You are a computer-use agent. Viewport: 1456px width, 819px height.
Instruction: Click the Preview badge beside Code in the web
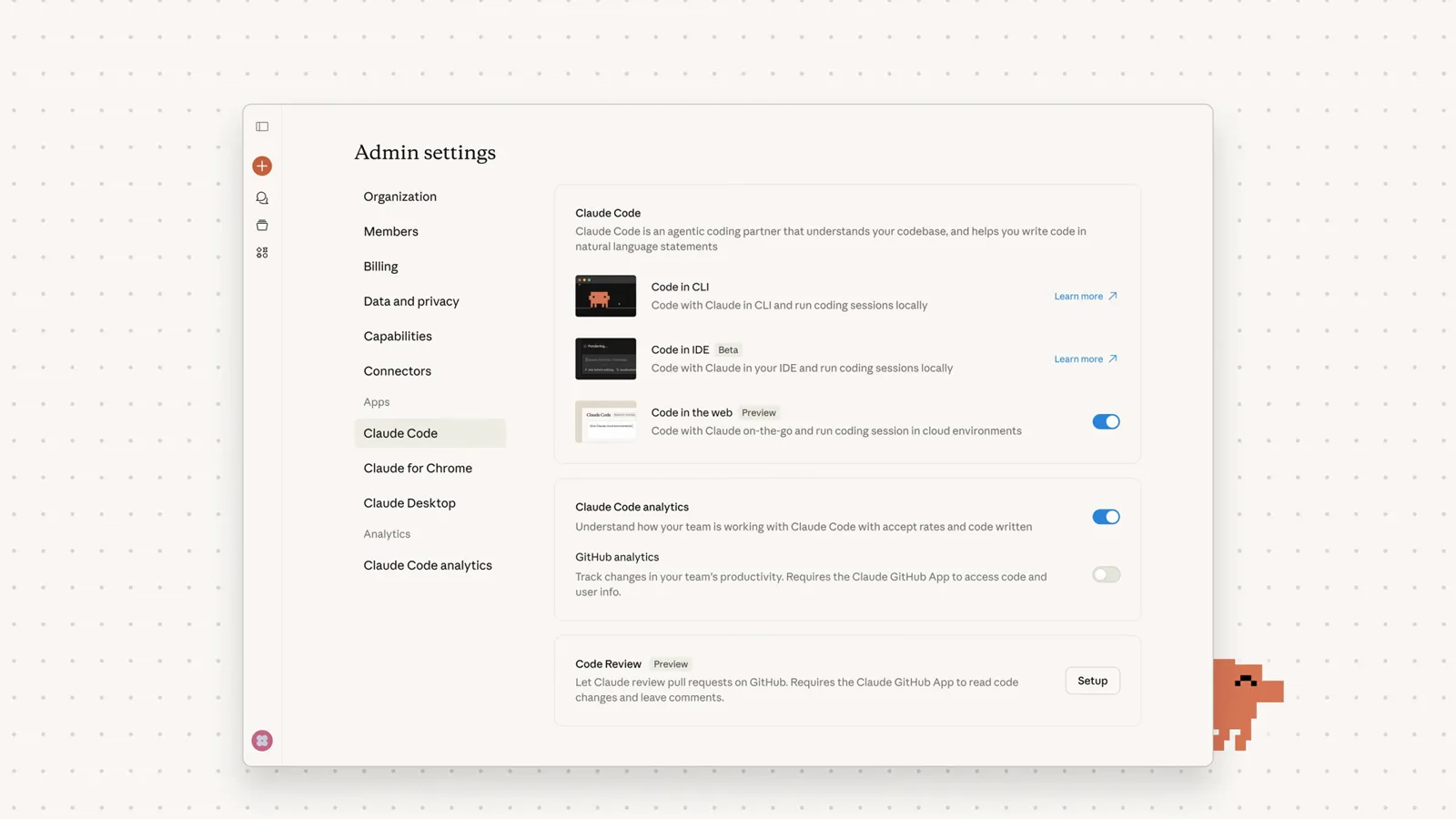pyautogui.click(x=759, y=412)
